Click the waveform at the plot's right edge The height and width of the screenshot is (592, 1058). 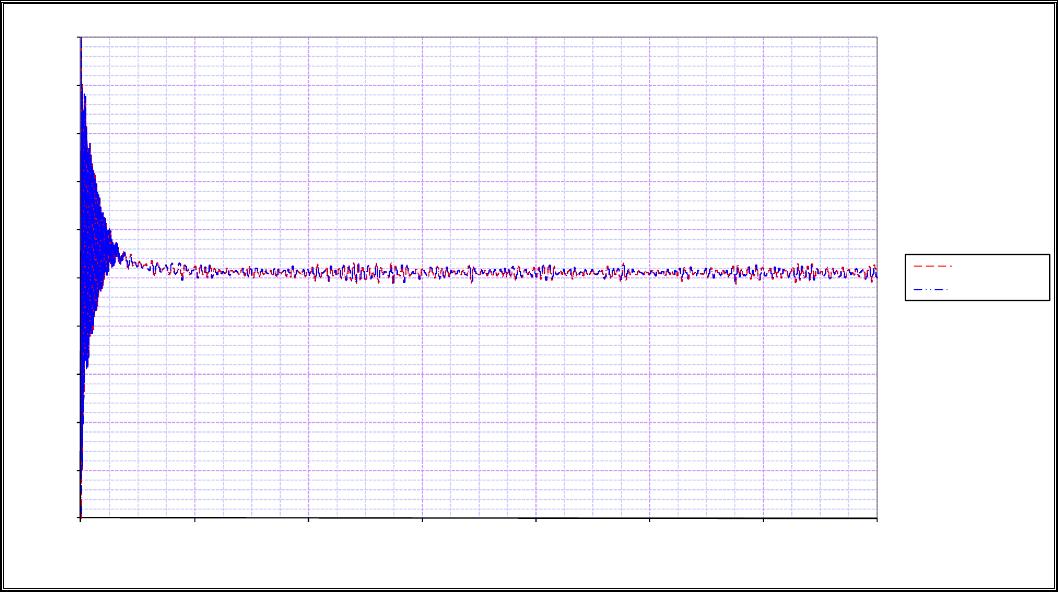point(875,272)
